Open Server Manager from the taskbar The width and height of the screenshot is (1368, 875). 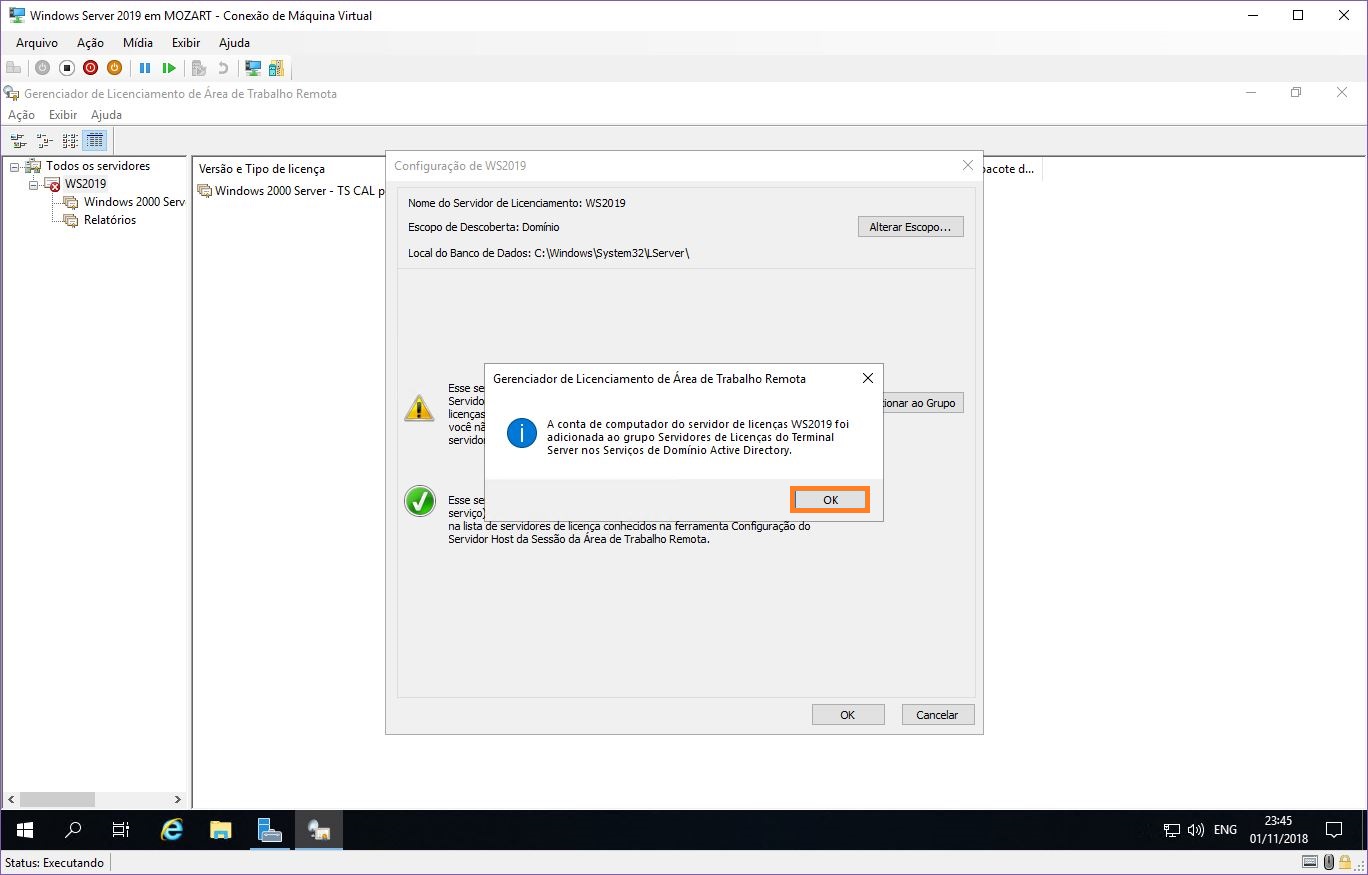click(269, 830)
